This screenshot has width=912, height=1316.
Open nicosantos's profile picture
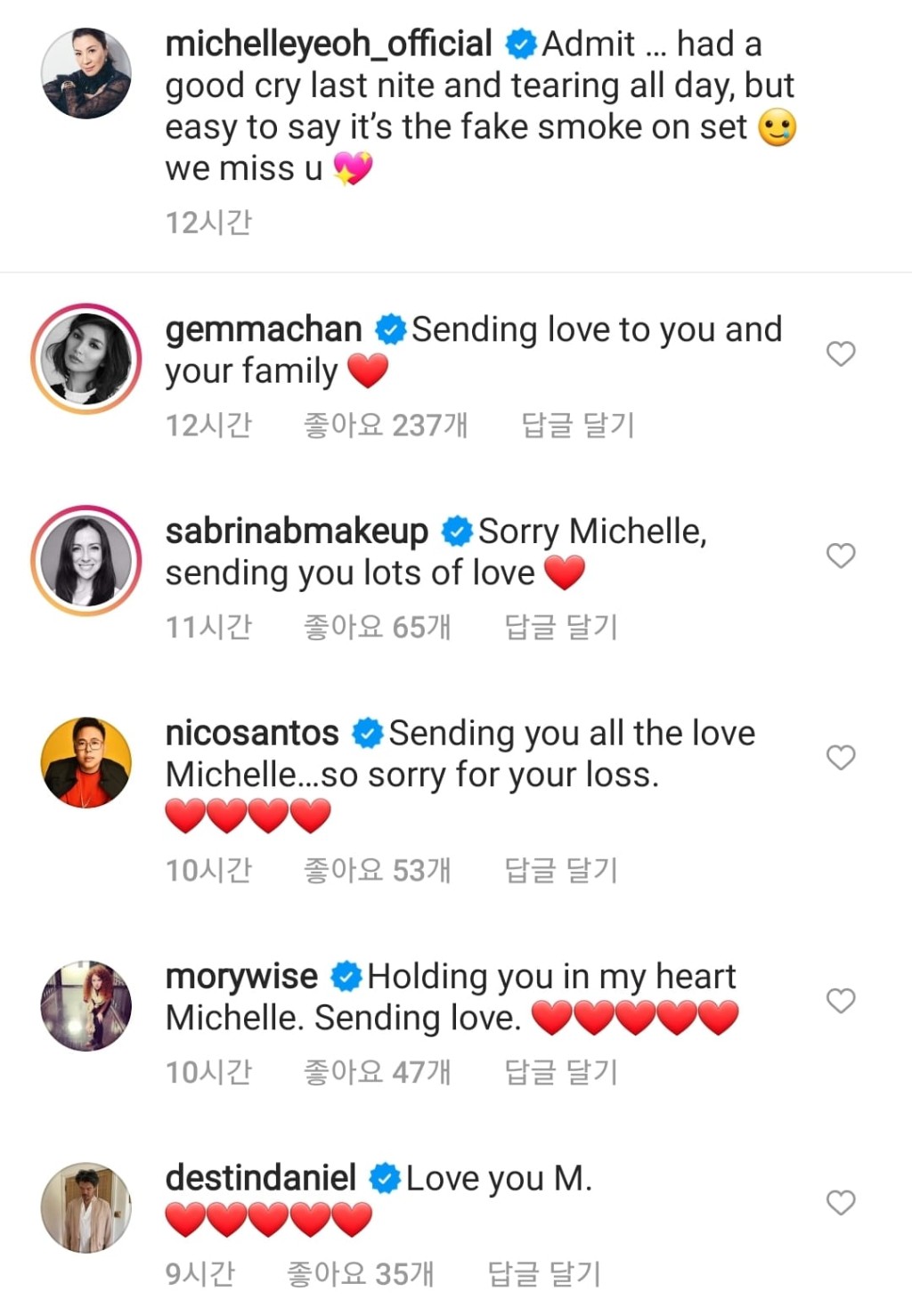click(x=86, y=762)
